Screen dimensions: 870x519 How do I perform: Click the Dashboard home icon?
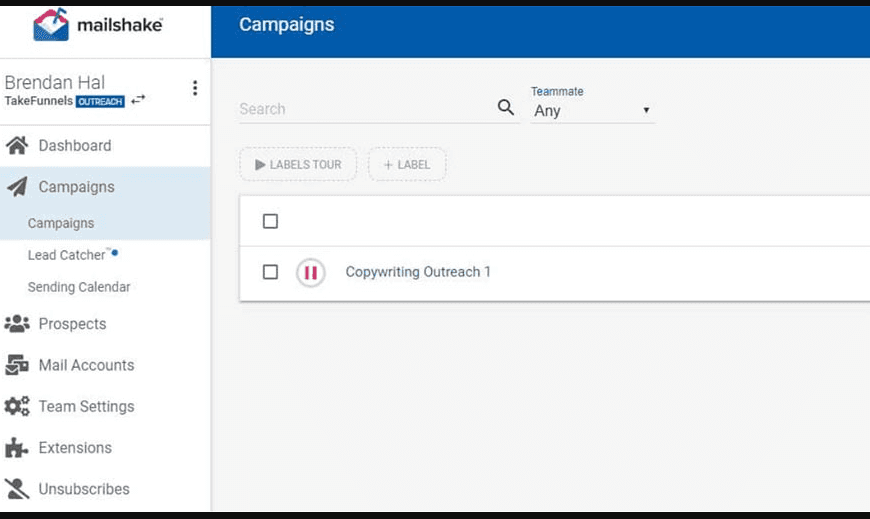pyautogui.click(x=17, y=145)
